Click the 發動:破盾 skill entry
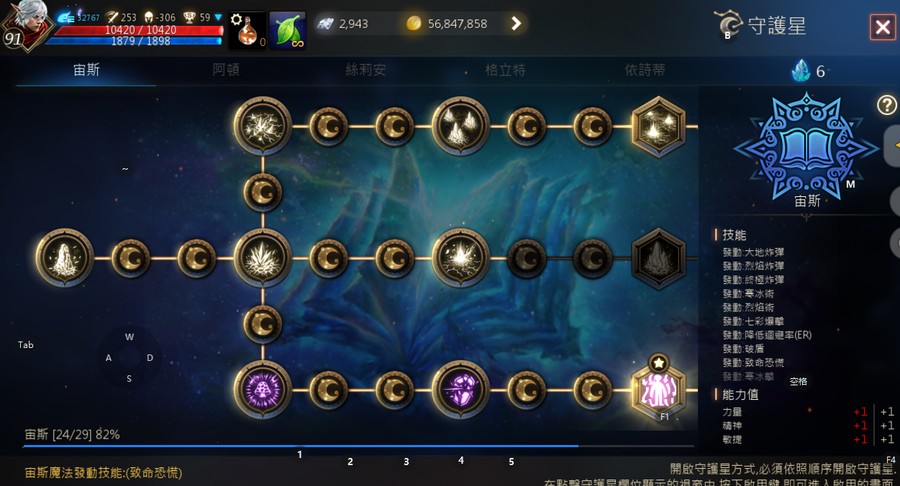The image size is (900, 486). click(x=743, y=349)
